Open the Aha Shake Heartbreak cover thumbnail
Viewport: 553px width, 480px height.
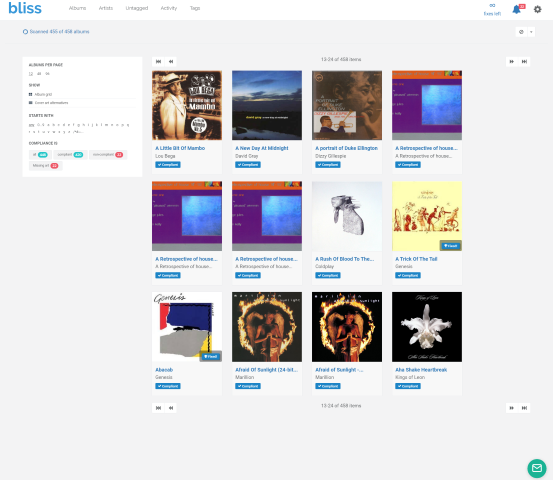(x=427, y=327)
